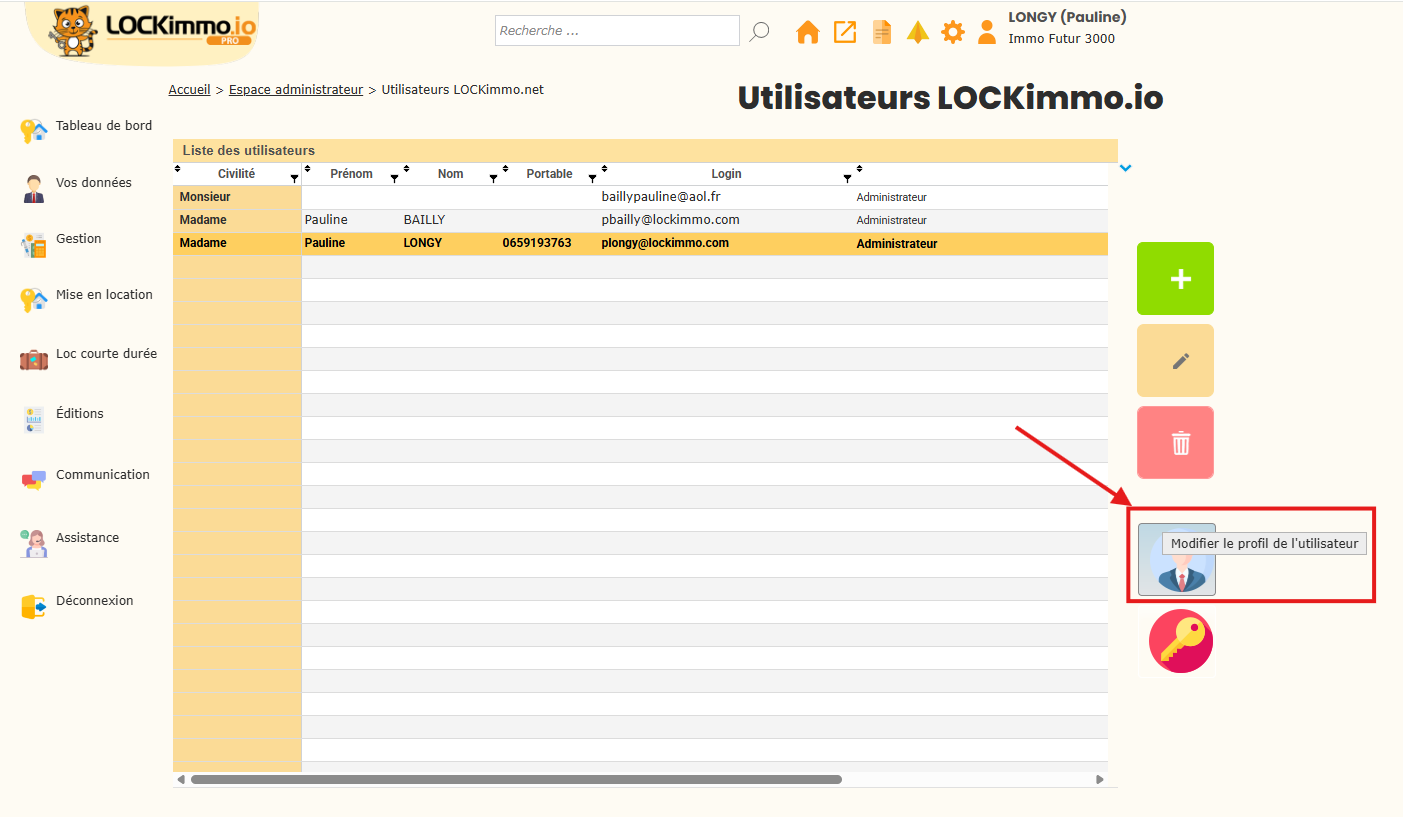Delete the user with the red trash button
The height and width of the screenshot is (817, 1403).
(1175, 443)
